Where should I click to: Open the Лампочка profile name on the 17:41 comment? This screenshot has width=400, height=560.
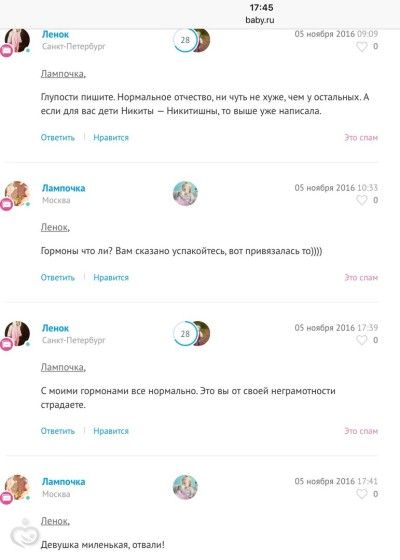64,481
